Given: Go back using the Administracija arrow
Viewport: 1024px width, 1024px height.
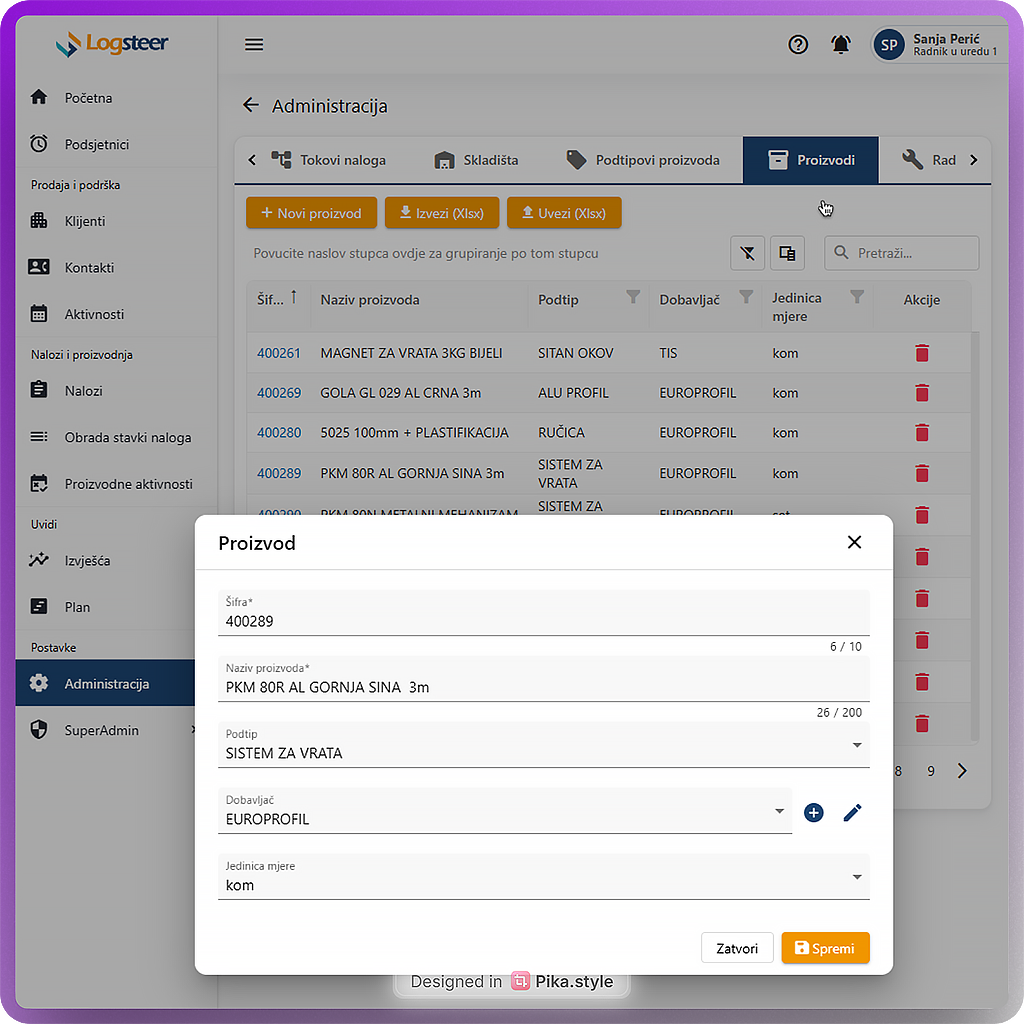Looking at the screenshot, I should (250, 106).
